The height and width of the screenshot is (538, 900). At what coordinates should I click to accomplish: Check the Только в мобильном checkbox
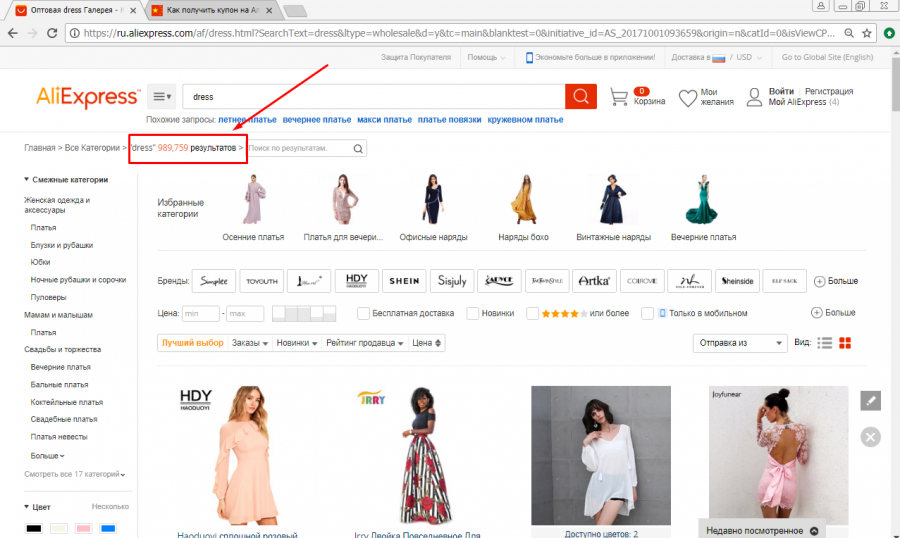(x=648, y=314)
